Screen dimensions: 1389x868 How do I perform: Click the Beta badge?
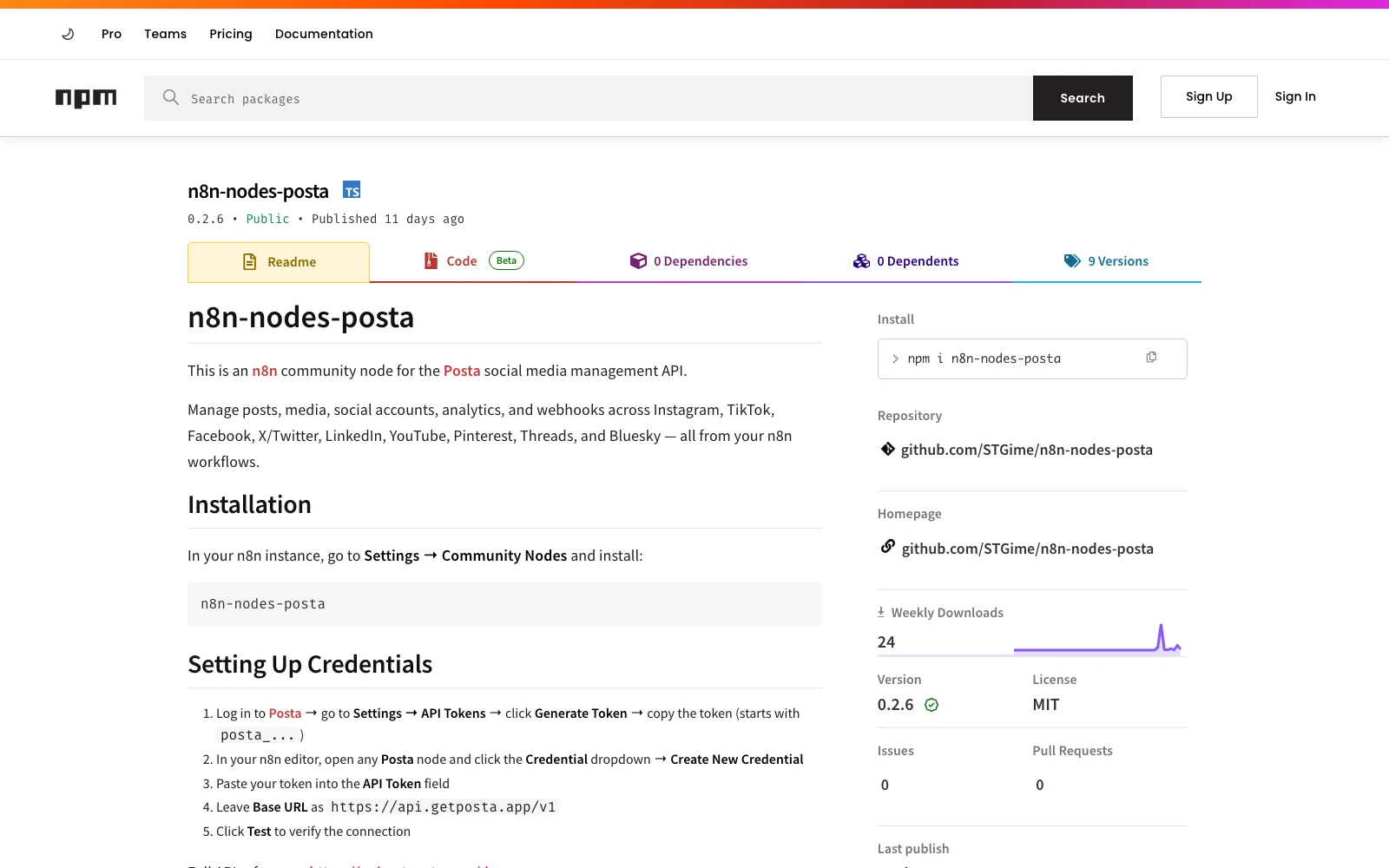click(507, 260)
